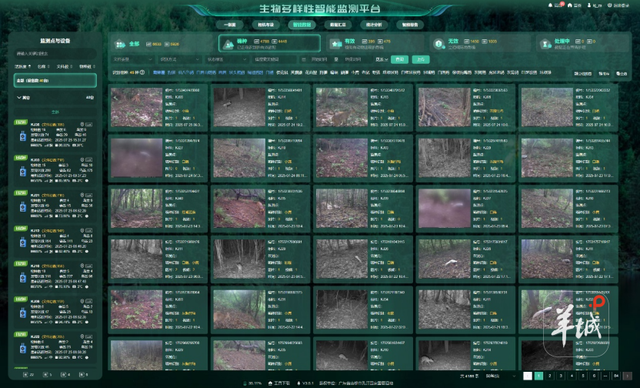The height and width of the screenshot is (388, 640).
Task: Click the blue camera device icon of first device
Action: click(x=23, y=136)
